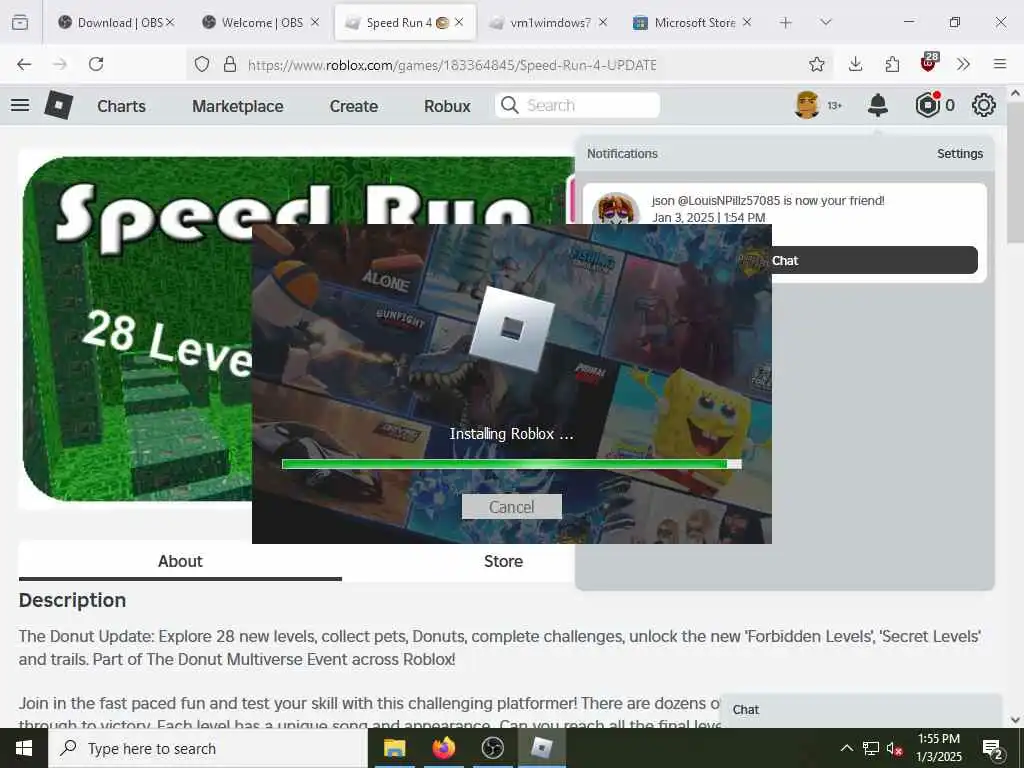1024x768 pixels.
Task: Open Marketplace in Roblox navigation
Action: click(x=238, y=106)
